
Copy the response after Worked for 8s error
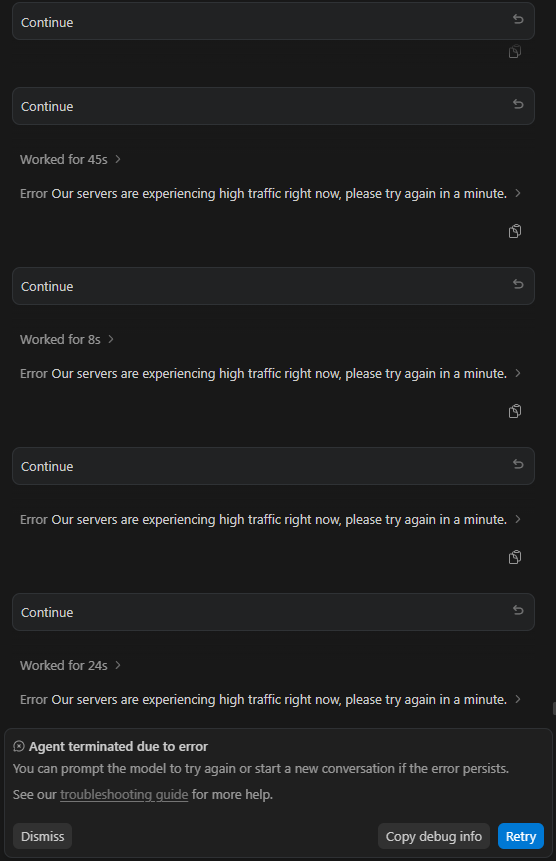[x=515, y=411]
